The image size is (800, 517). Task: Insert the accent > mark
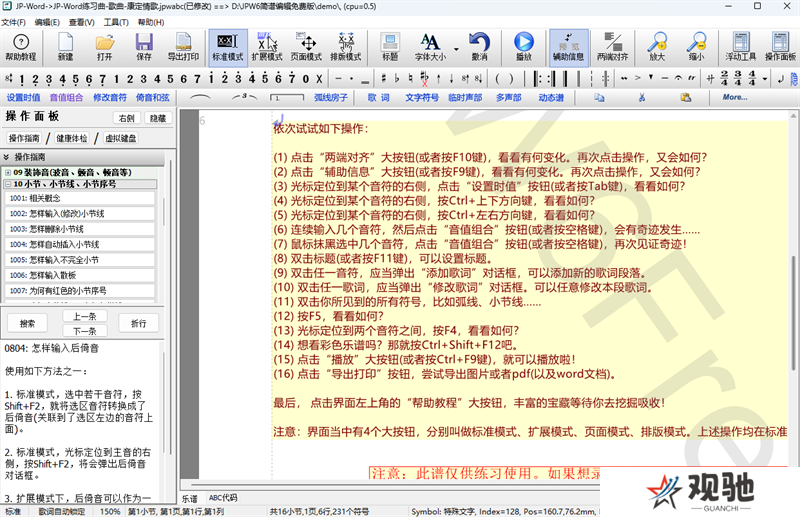coord(637,78)
